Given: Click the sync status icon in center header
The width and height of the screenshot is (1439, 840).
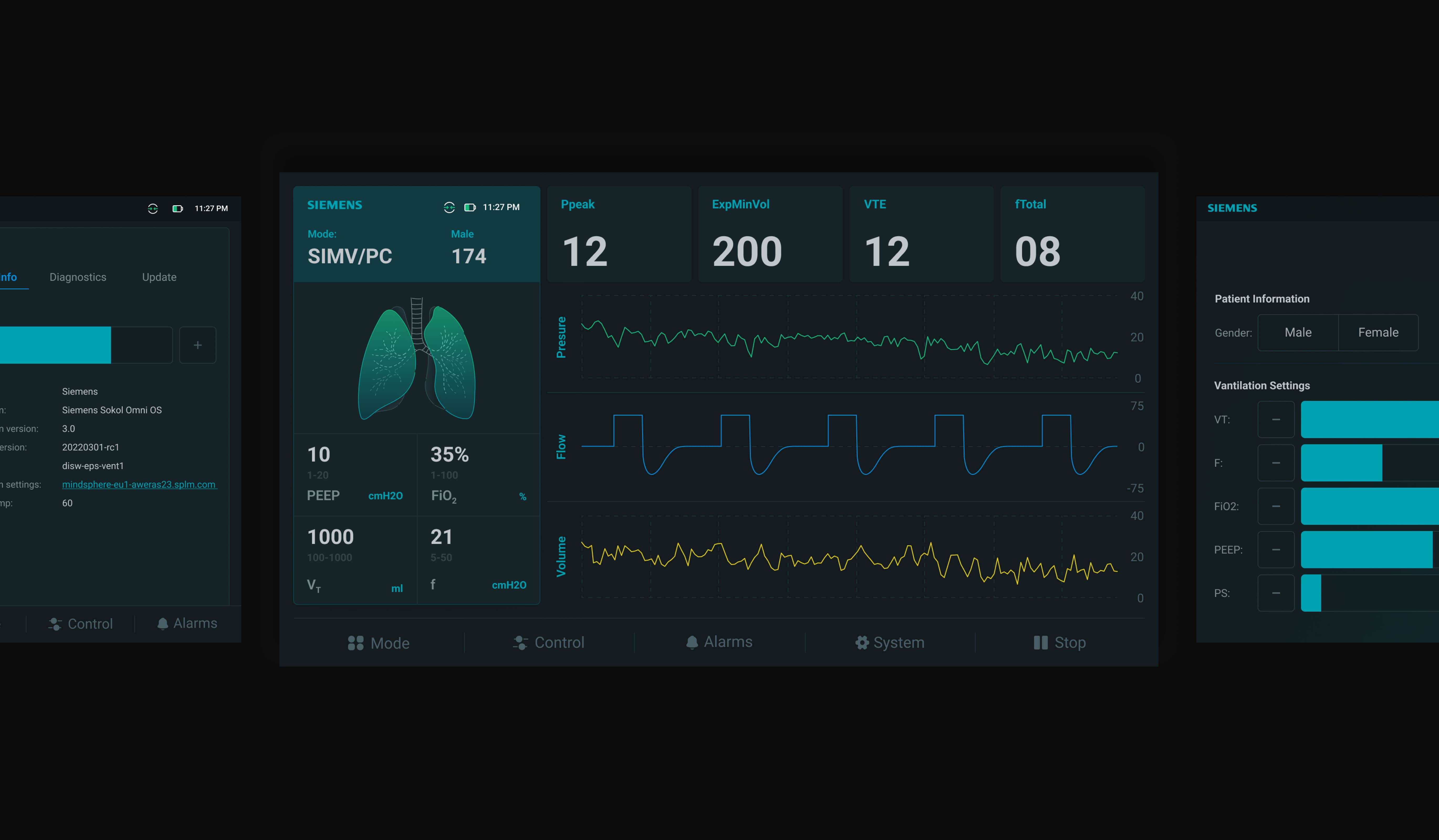Looking at the screenshot, I should click(449, 207).
